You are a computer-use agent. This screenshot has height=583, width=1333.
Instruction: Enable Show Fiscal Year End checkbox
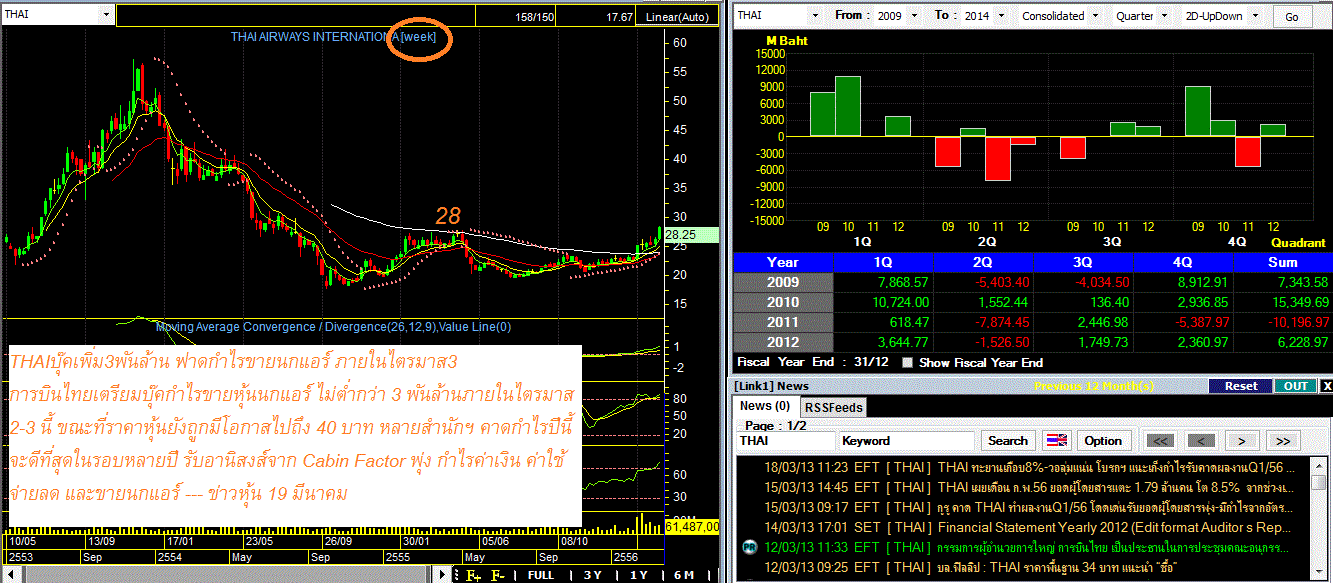coord(907,363)
